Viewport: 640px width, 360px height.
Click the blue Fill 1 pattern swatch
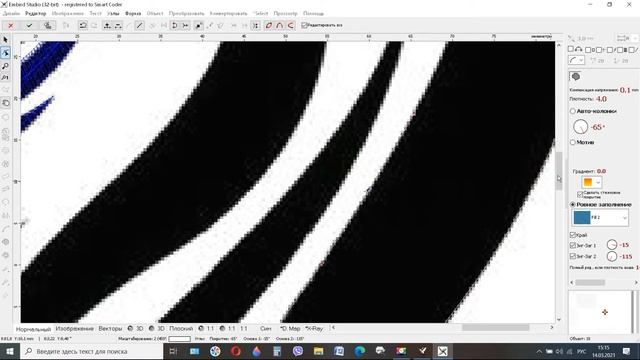[x=582, y=218]
